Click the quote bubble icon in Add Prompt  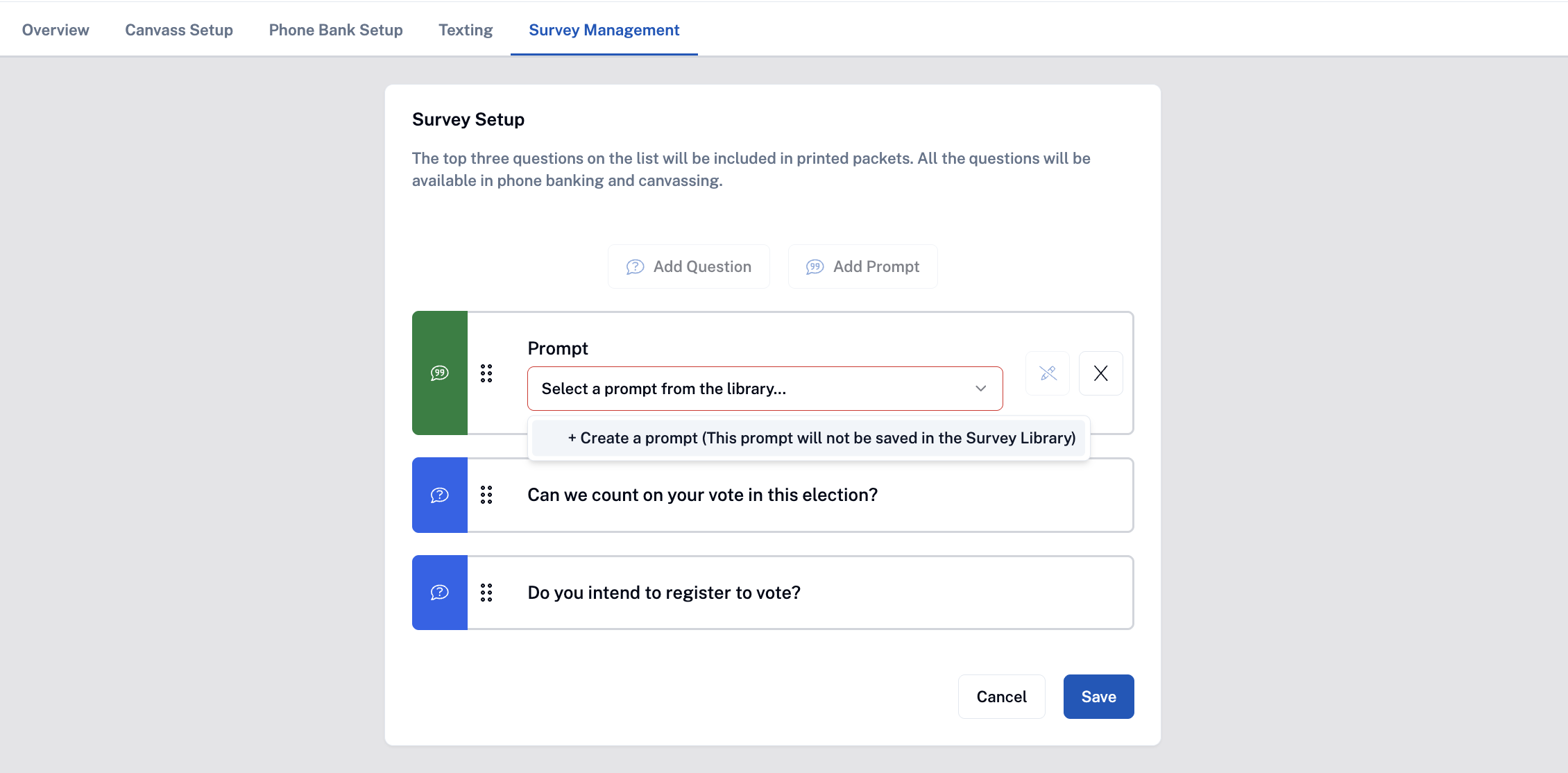tap(815, 267)
